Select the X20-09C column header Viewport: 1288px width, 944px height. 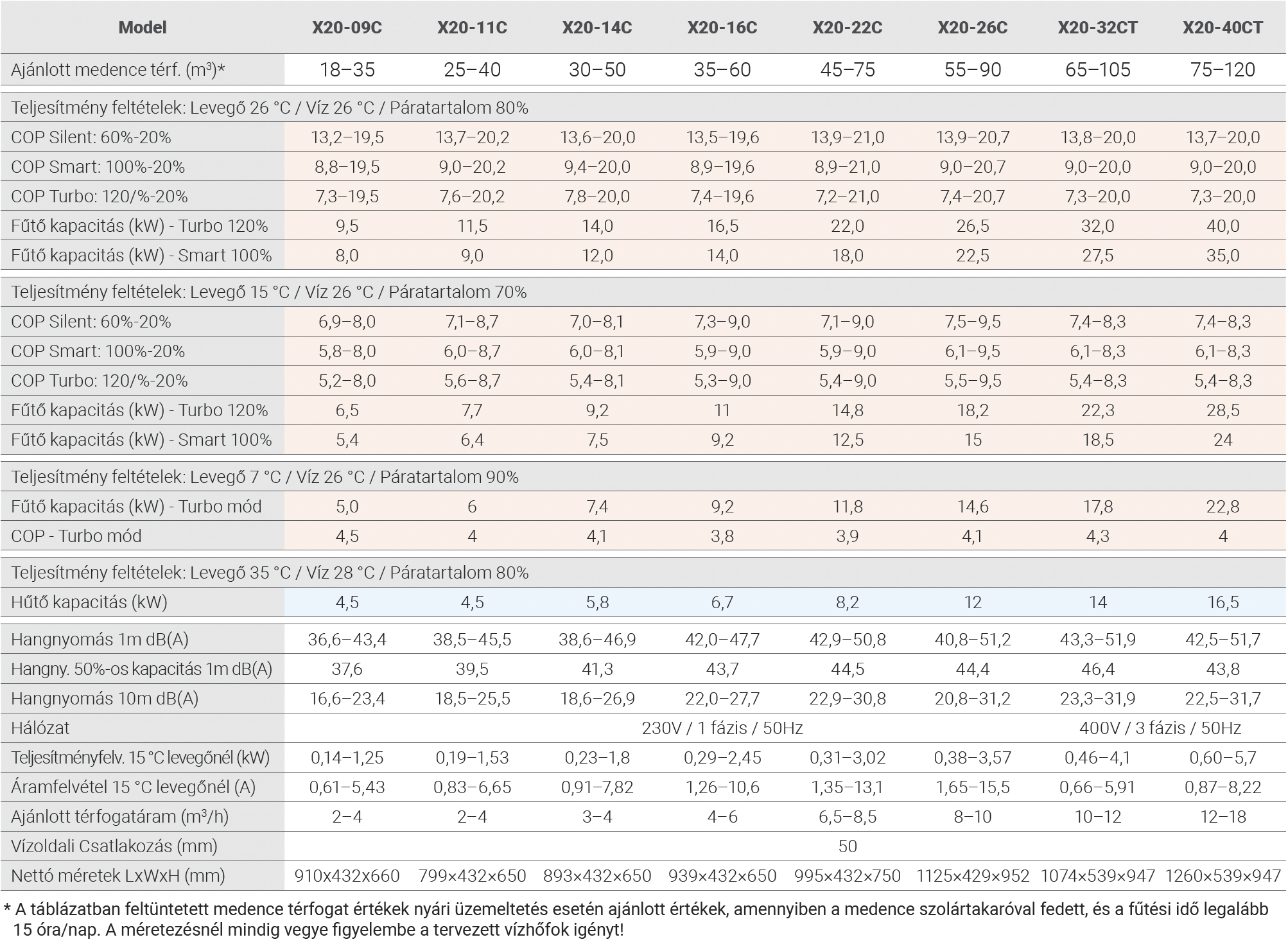pyautogui.click(x=347, y=28)
